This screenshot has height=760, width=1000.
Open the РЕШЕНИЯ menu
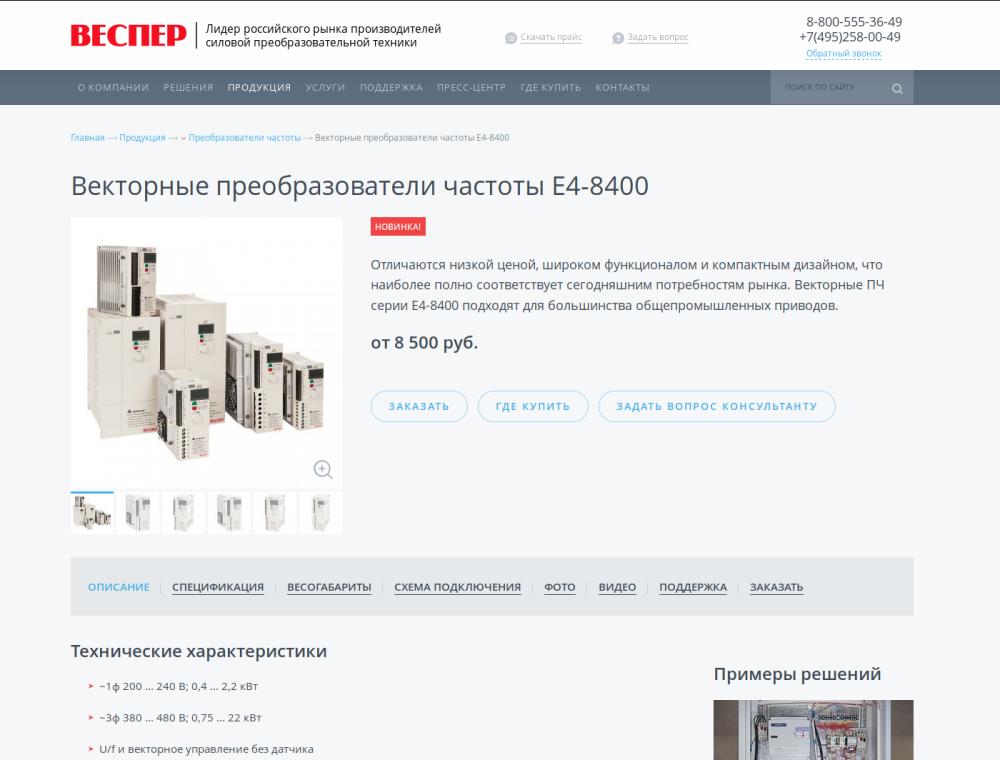point(188,87)
